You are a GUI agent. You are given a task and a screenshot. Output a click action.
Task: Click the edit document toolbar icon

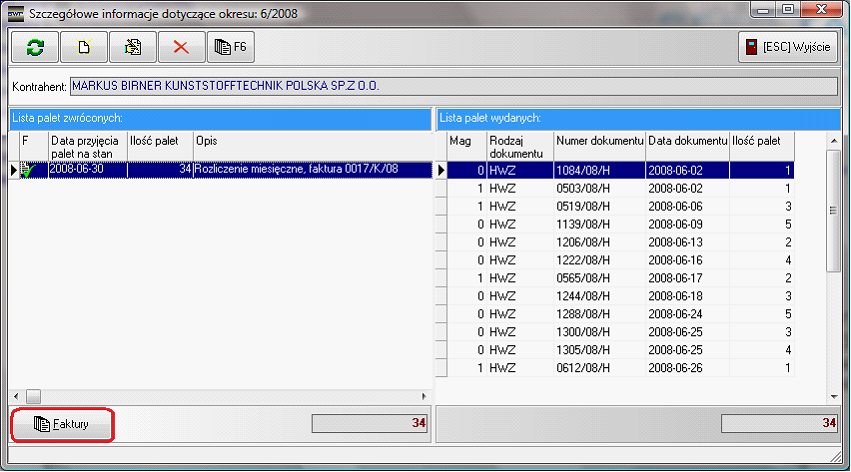132,47
